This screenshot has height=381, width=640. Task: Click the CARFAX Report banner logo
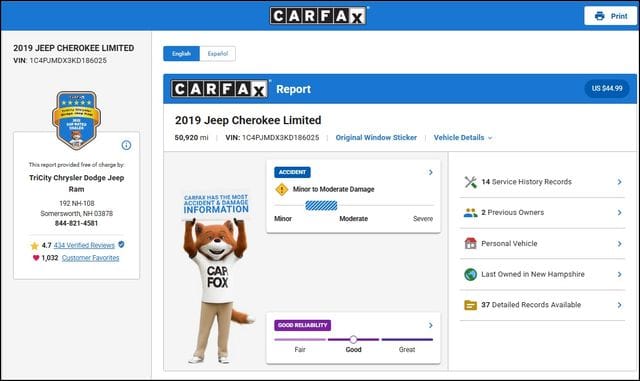point(220,89)
